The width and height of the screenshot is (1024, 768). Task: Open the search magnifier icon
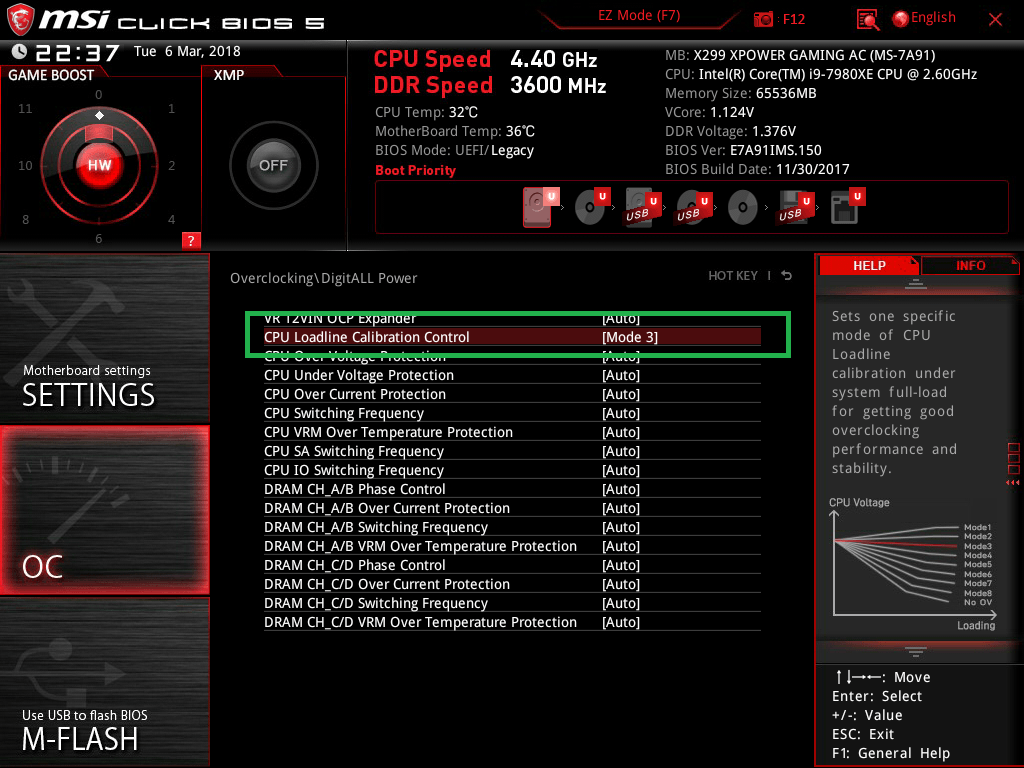pos(868,19)
